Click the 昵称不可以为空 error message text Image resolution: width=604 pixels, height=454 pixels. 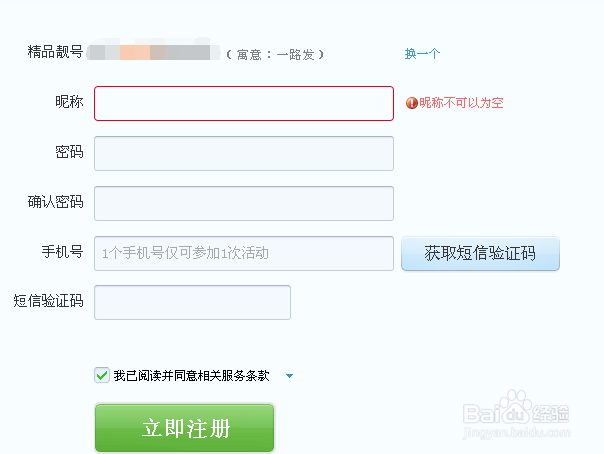point(461,103)
